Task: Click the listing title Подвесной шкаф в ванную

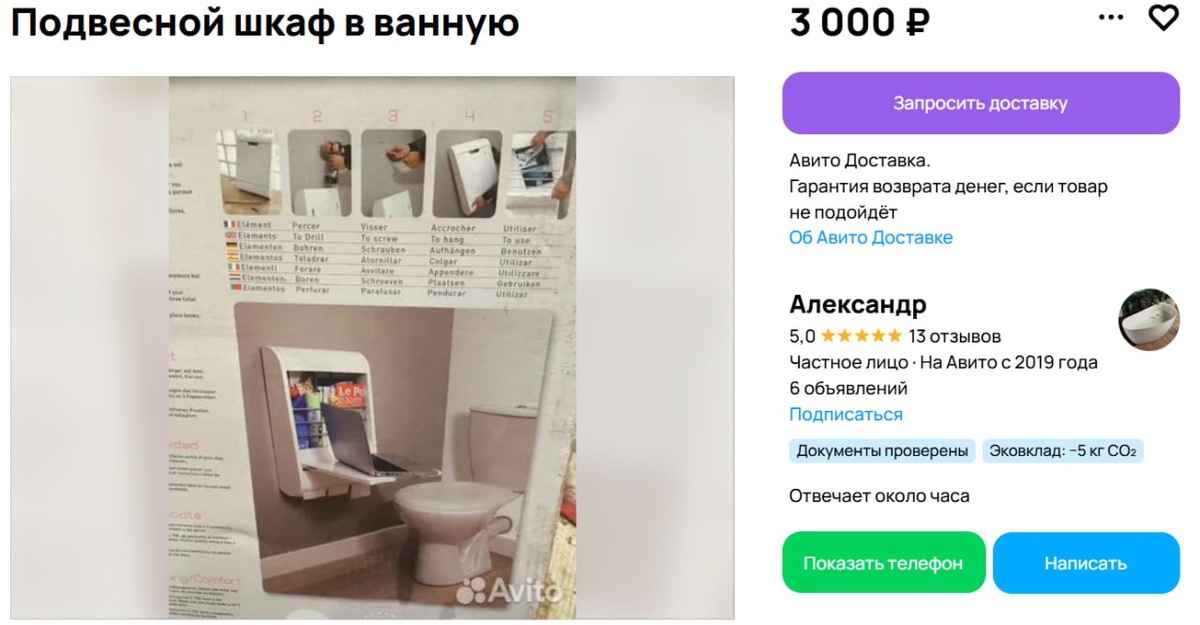Action: tap(265, 22)
